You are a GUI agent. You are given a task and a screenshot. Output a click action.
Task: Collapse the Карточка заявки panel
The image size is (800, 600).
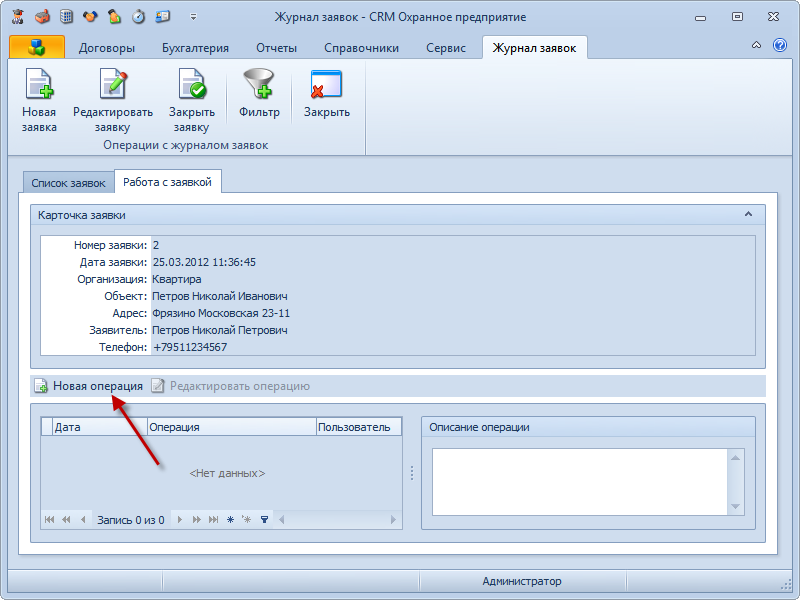click(x=748, y=214)
